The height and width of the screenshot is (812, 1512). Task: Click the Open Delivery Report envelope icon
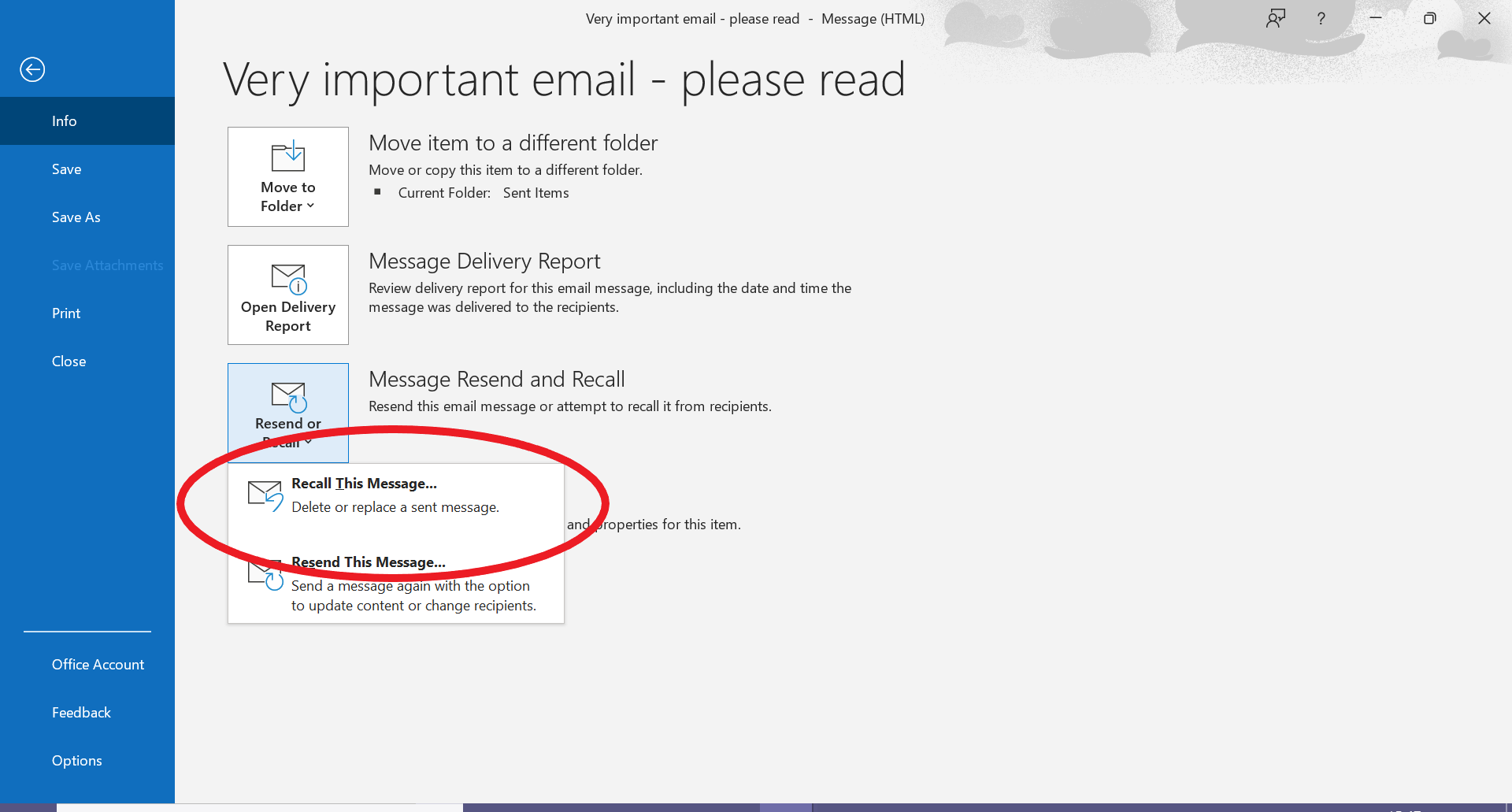pos(289,278)
